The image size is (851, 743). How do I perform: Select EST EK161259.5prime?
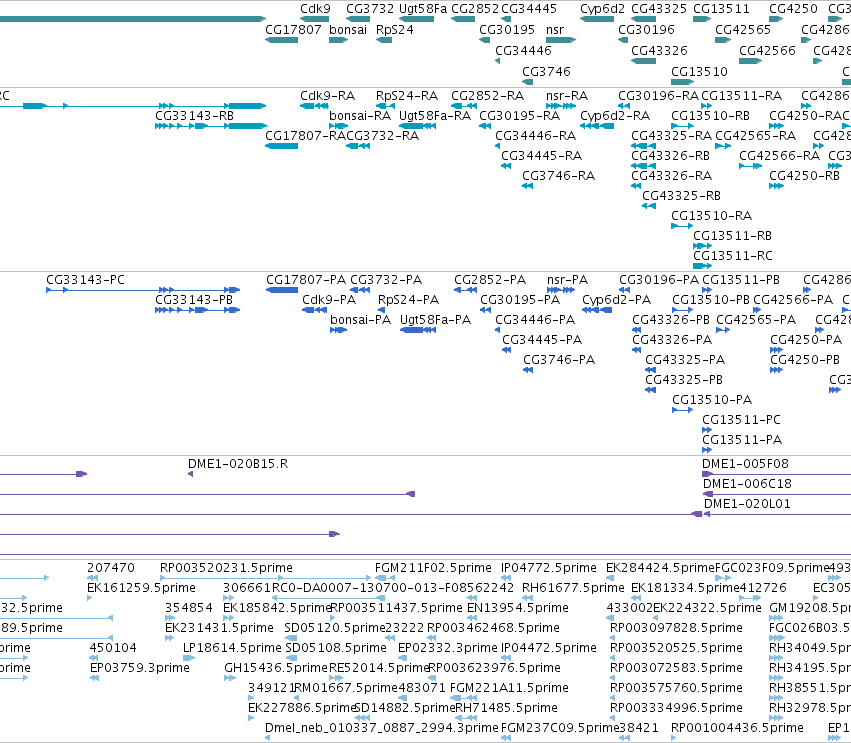[x=141, y=588]
